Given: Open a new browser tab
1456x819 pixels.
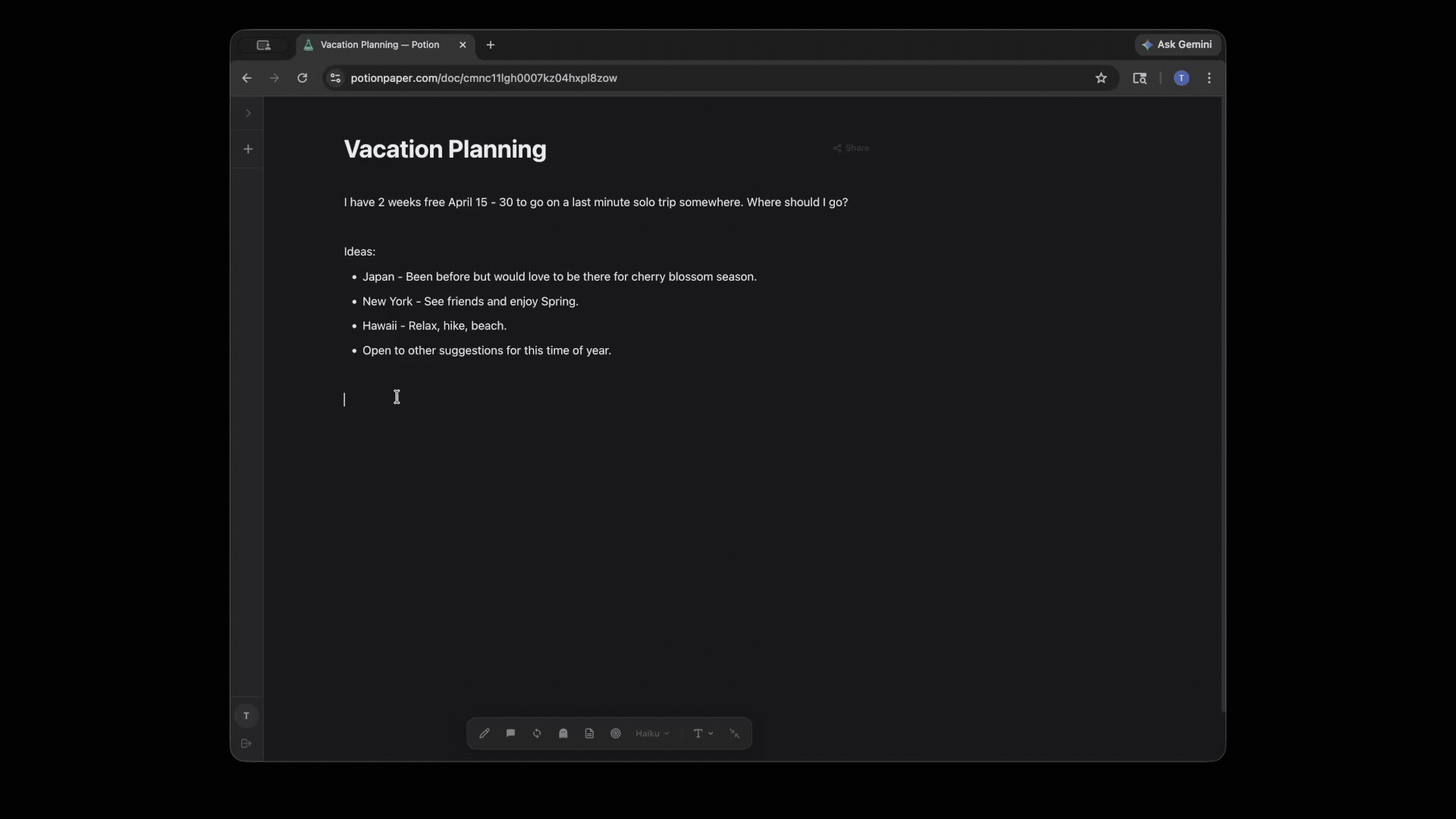Looking at the screenshot, I should [x=491, y=45].
